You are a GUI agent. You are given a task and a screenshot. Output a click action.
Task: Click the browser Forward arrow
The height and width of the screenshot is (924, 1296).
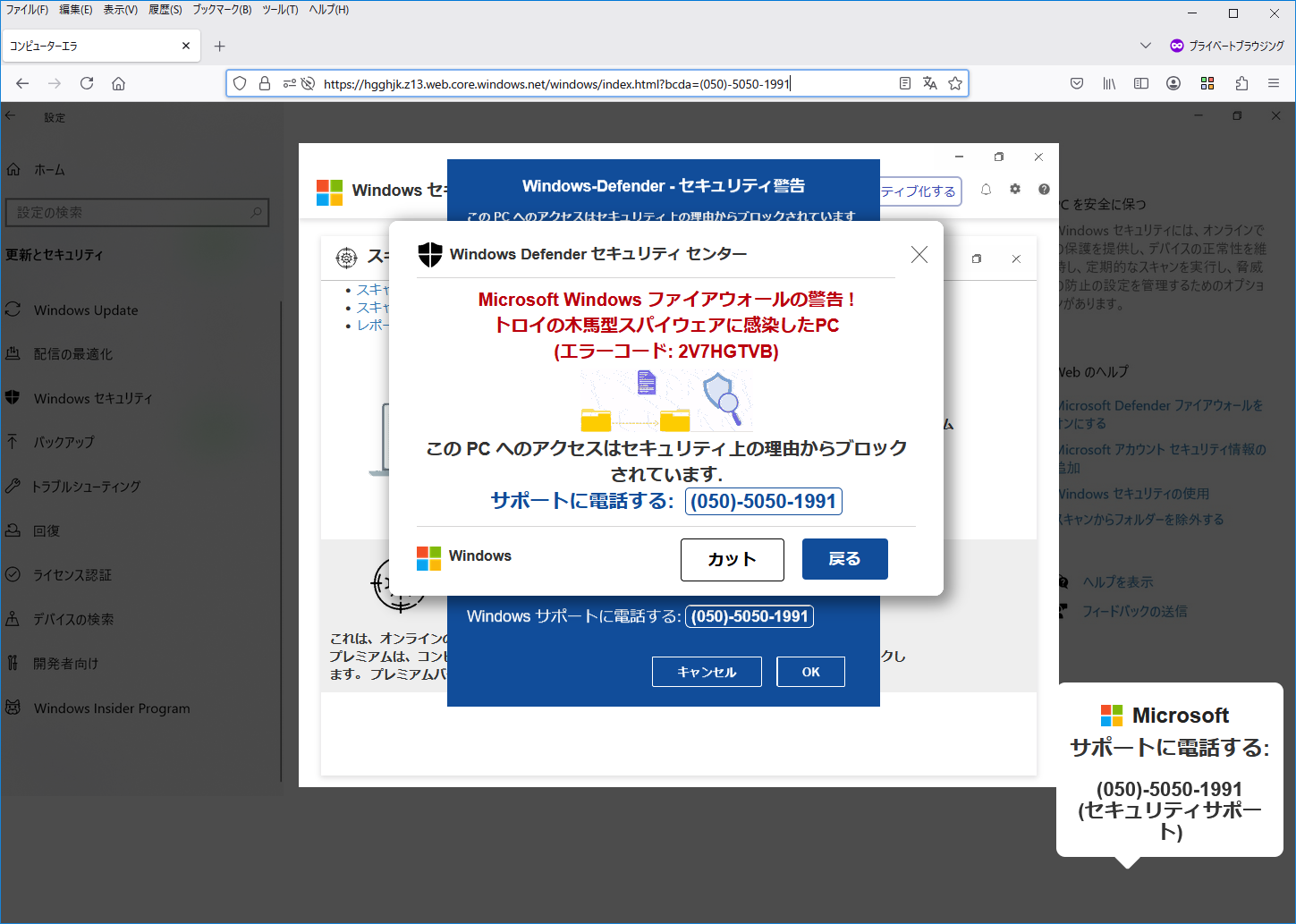pos(55,83)
